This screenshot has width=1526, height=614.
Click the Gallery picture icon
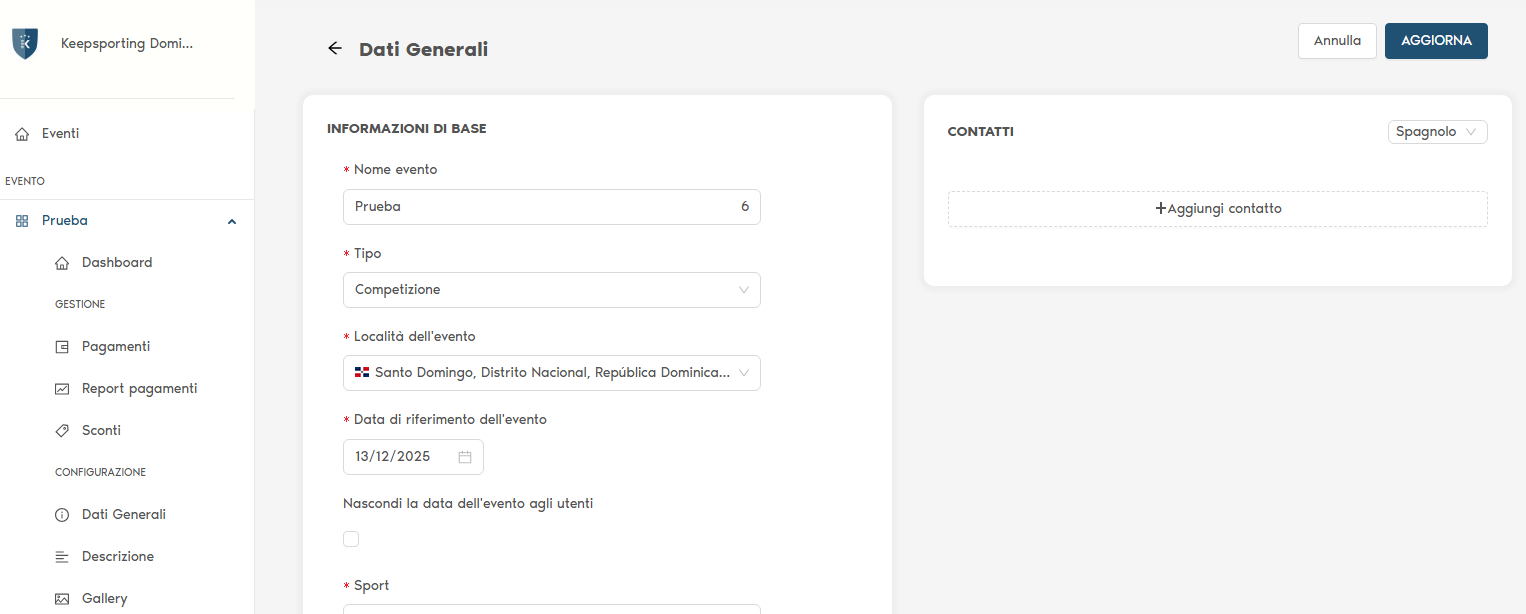[62, 599]
